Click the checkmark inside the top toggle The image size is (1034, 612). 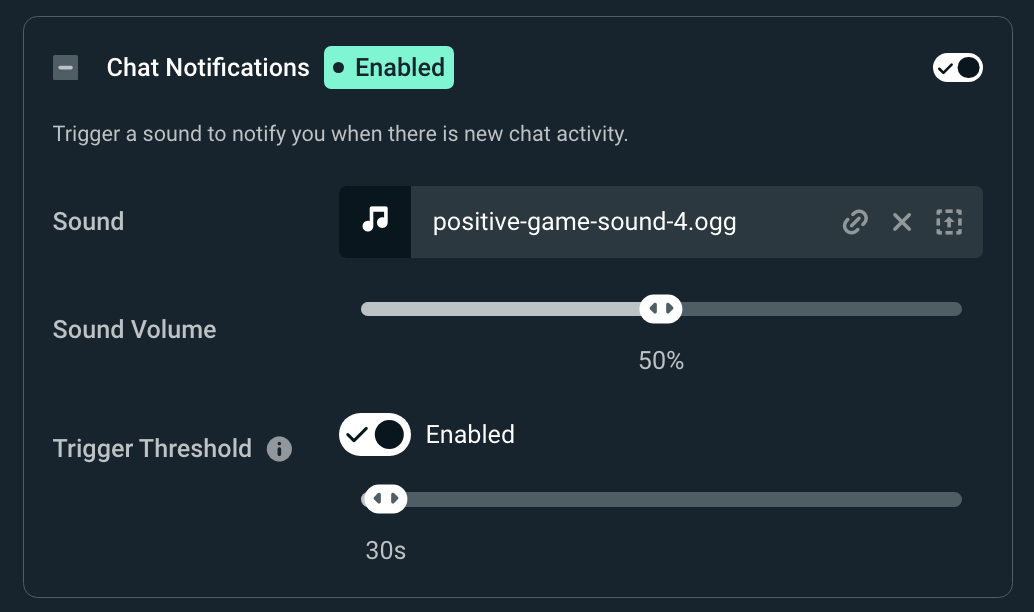point(946,67)
